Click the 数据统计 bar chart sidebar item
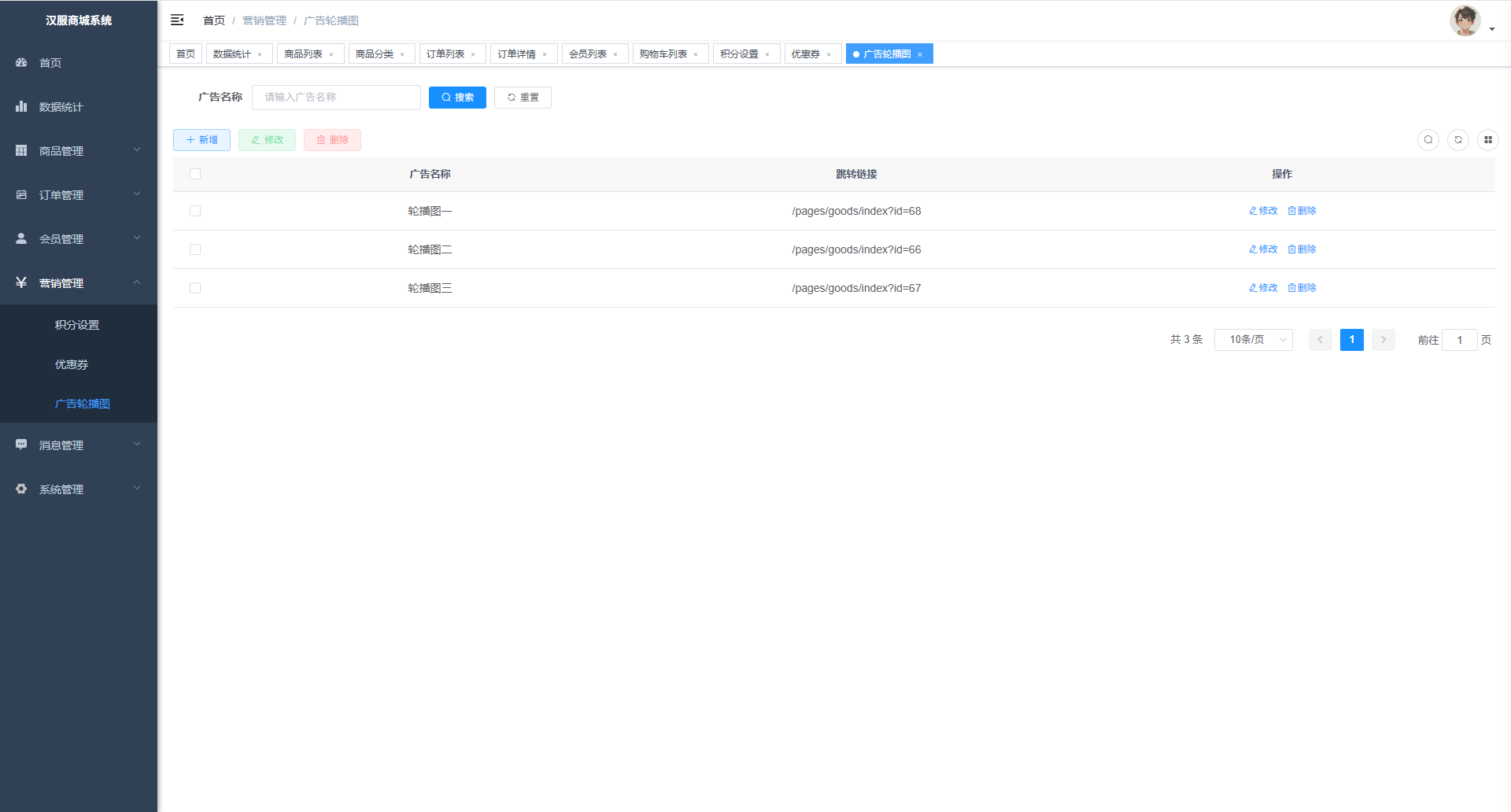1511x812 pixels. (x=61, y=107)
